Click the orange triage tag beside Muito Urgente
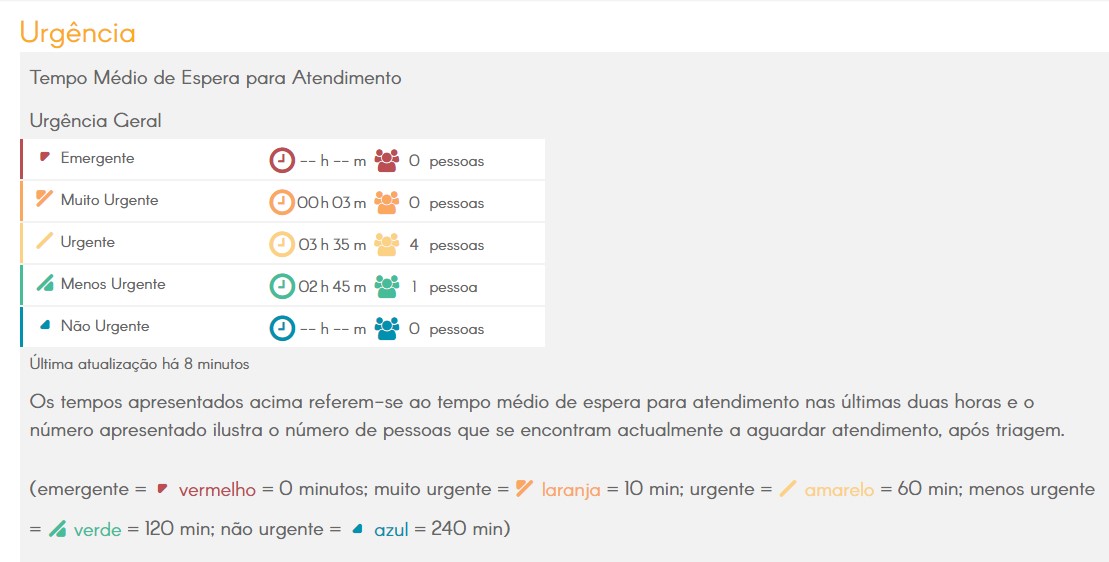This screenshot has height=562, width=1109. click(45, 199)
